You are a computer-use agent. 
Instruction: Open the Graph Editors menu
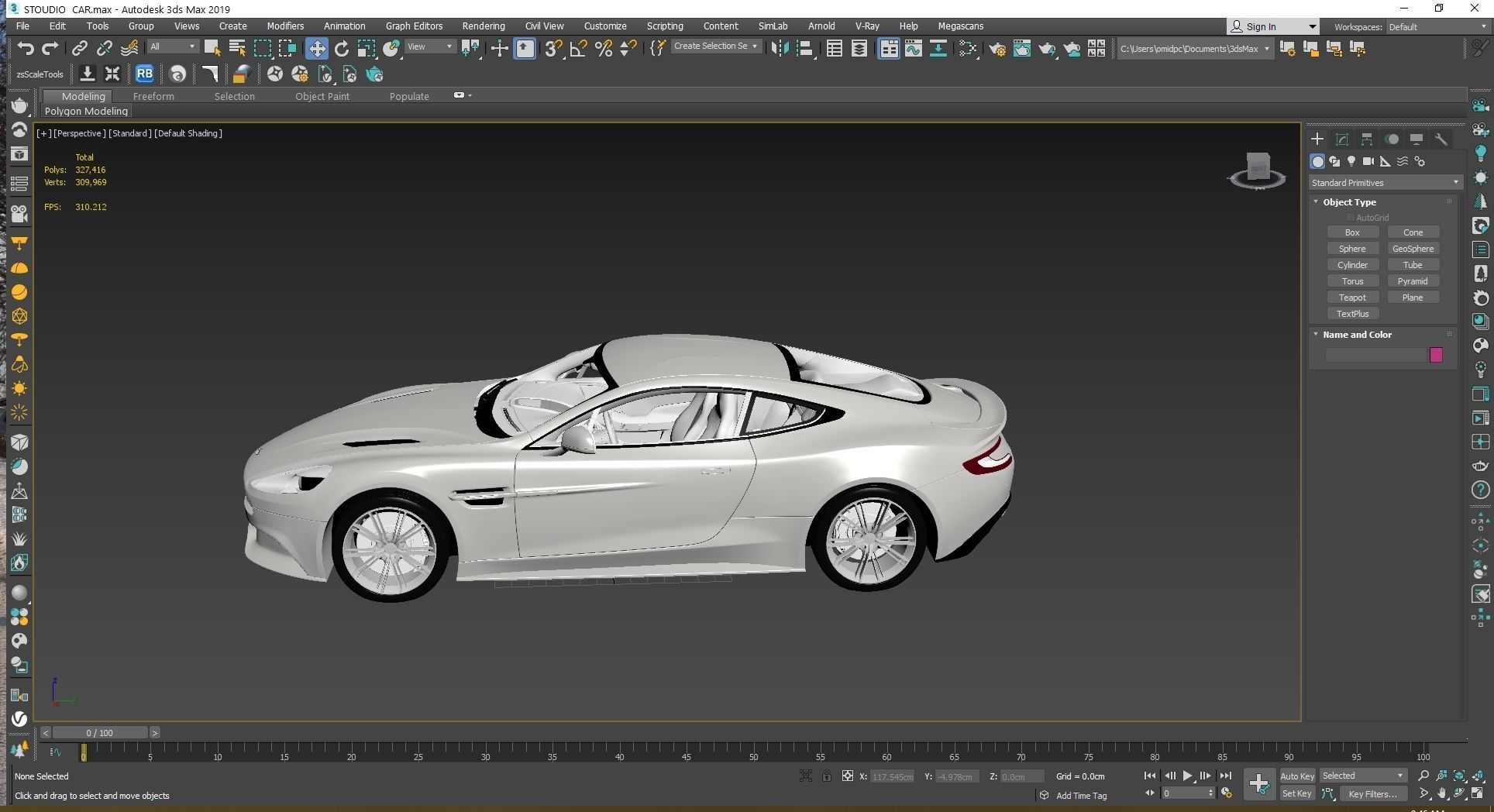click(x=414, y=26)
